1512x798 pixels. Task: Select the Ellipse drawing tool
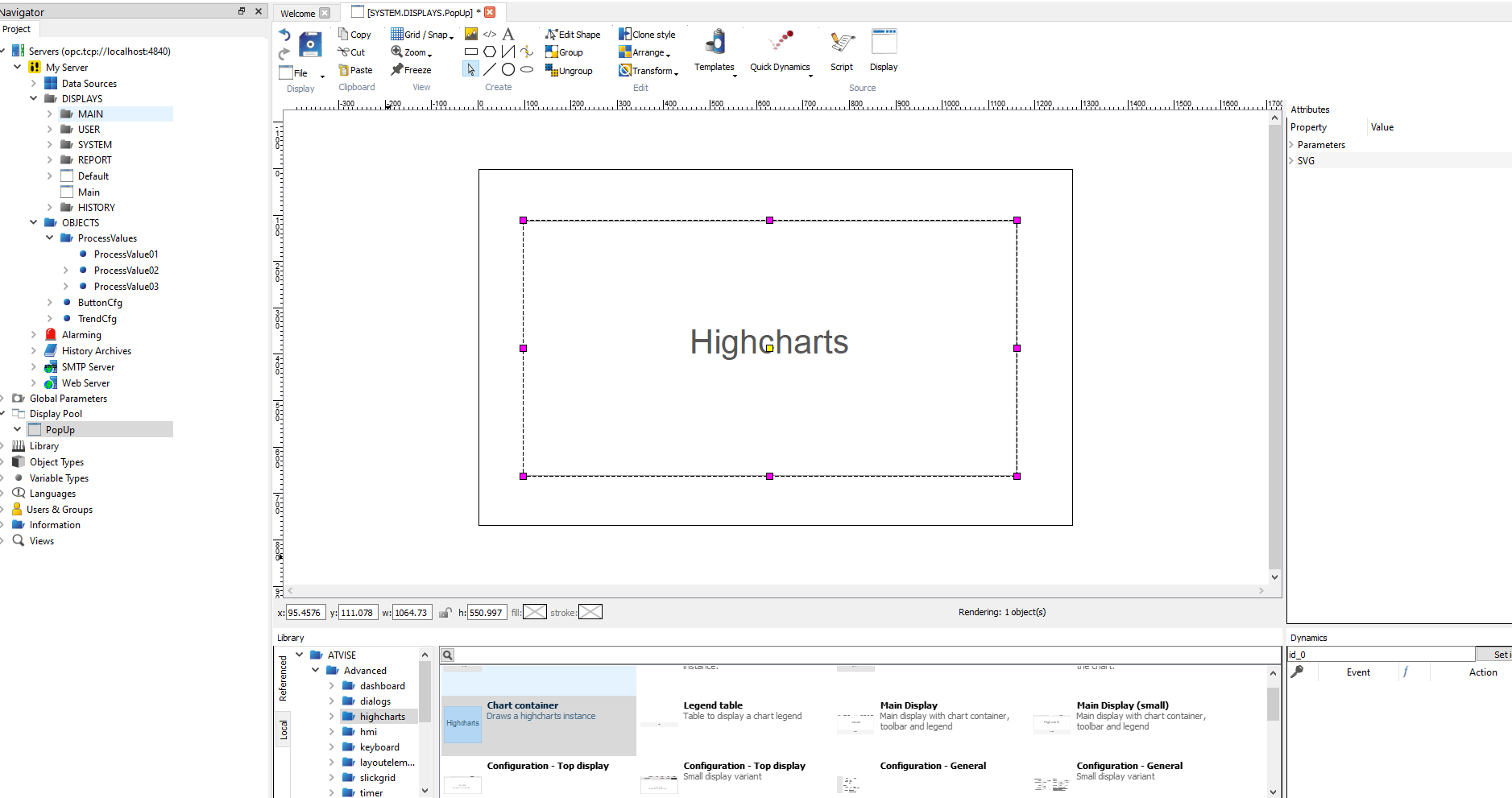pyautogui.click(x=527, y=69)
